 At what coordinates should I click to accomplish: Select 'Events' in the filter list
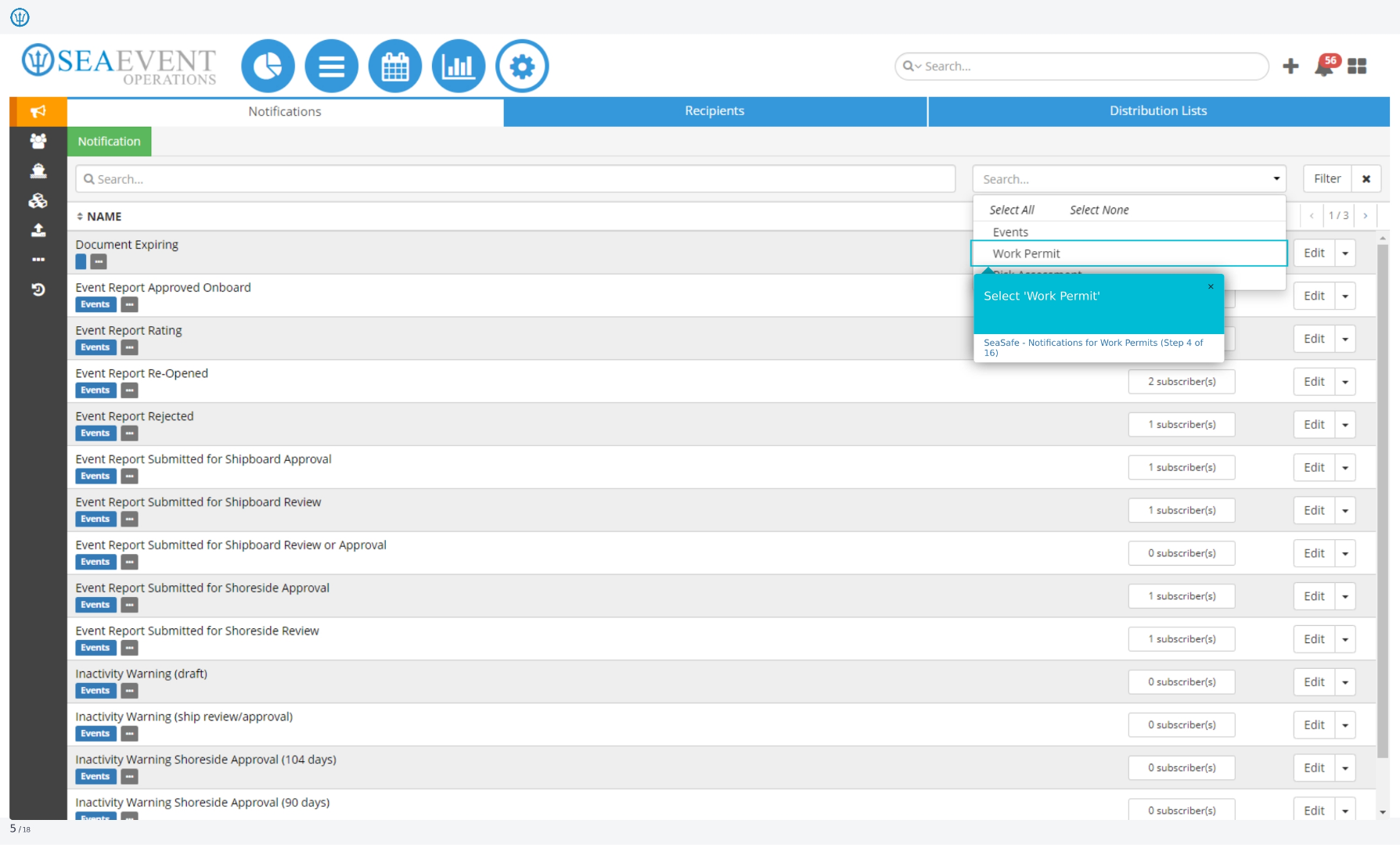pos(1128,232)
